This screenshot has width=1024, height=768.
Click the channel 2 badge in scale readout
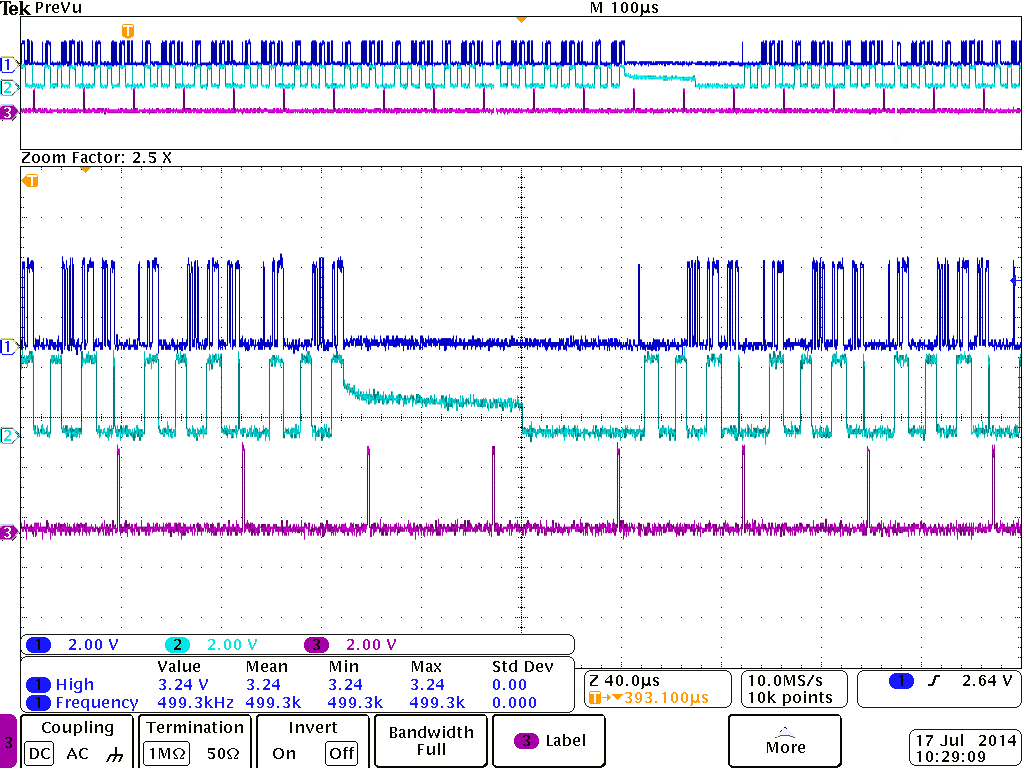(x=177, y=645)
